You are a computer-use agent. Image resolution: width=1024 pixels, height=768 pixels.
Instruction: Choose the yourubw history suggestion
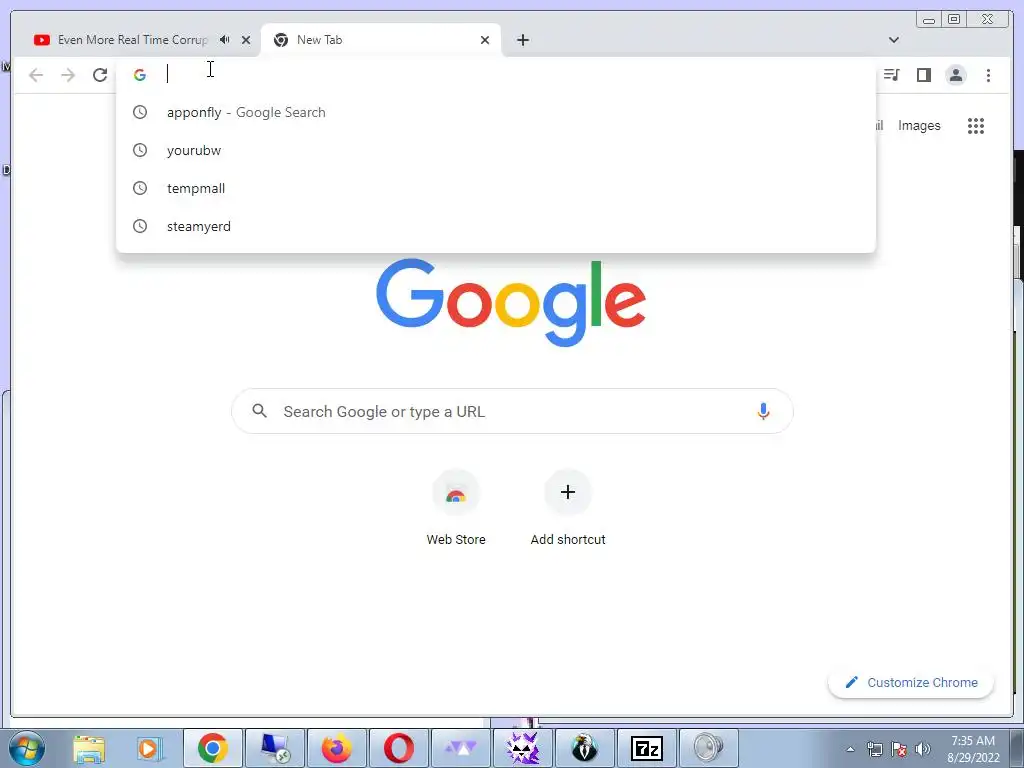(x=496, y=150)
